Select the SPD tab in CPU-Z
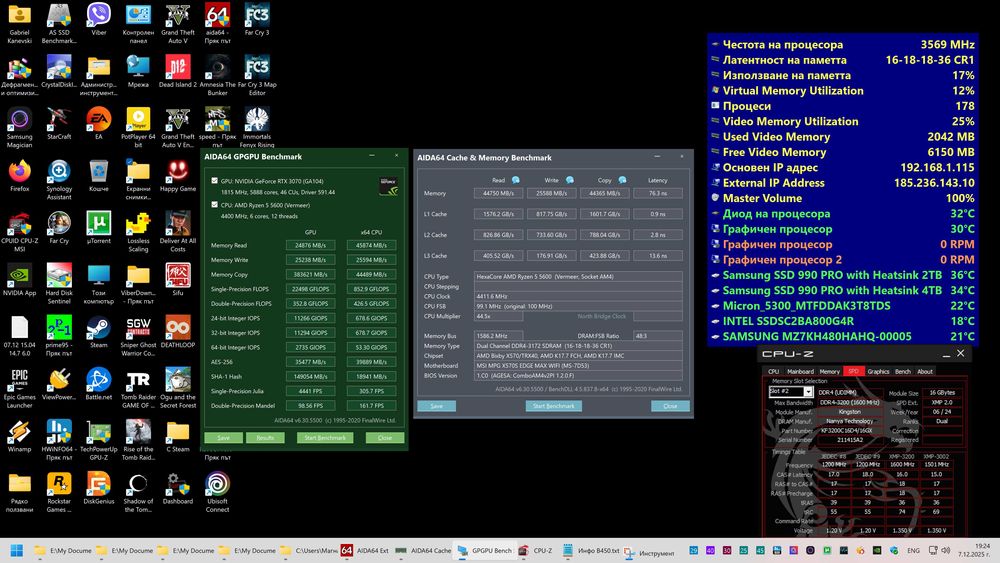1000x563 pixels. click(853, 371)
